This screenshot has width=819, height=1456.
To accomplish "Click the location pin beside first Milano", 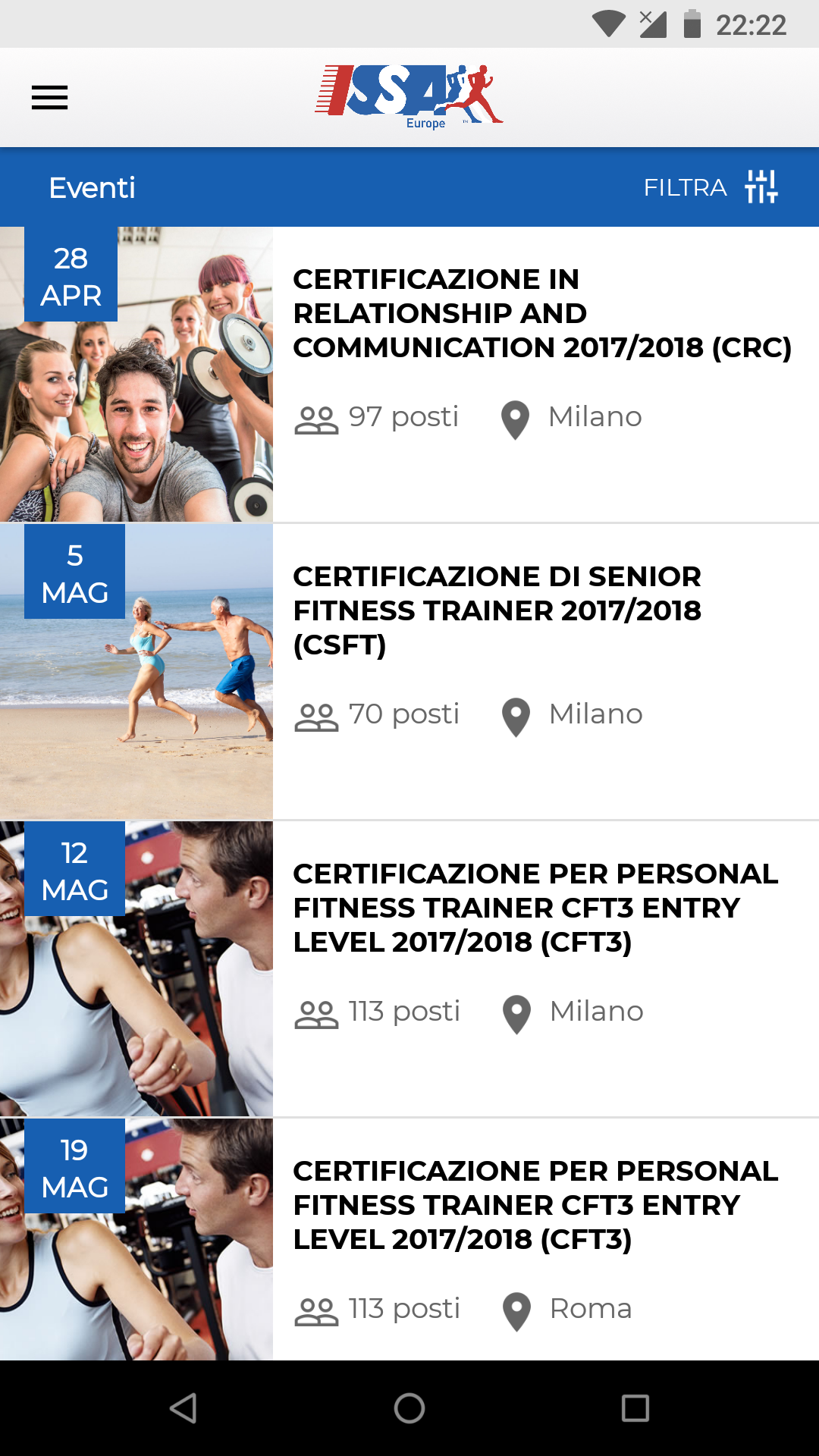I will (x=516, y=419).
